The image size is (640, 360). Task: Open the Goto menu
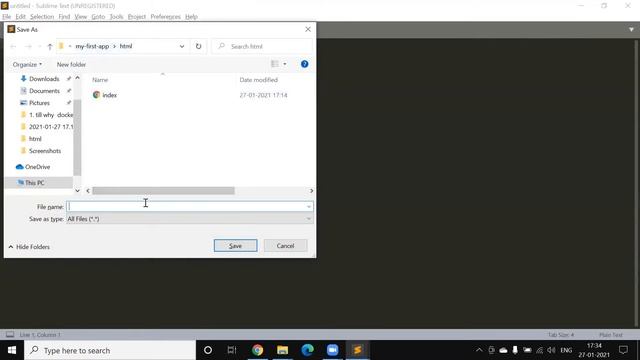coord(98,17)
